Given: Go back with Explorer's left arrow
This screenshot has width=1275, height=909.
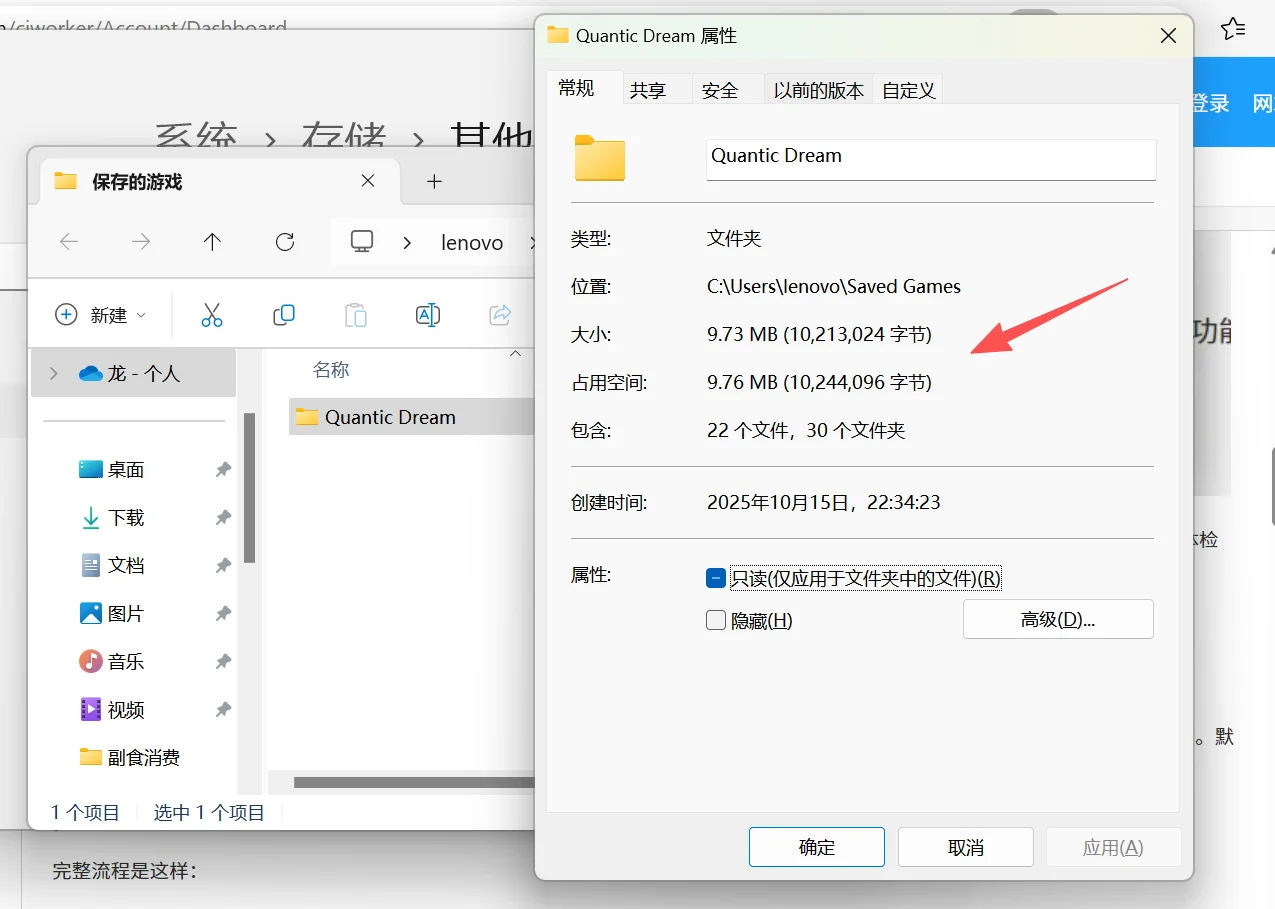Looking at the screenshot, I should click(x=69, y=242).
